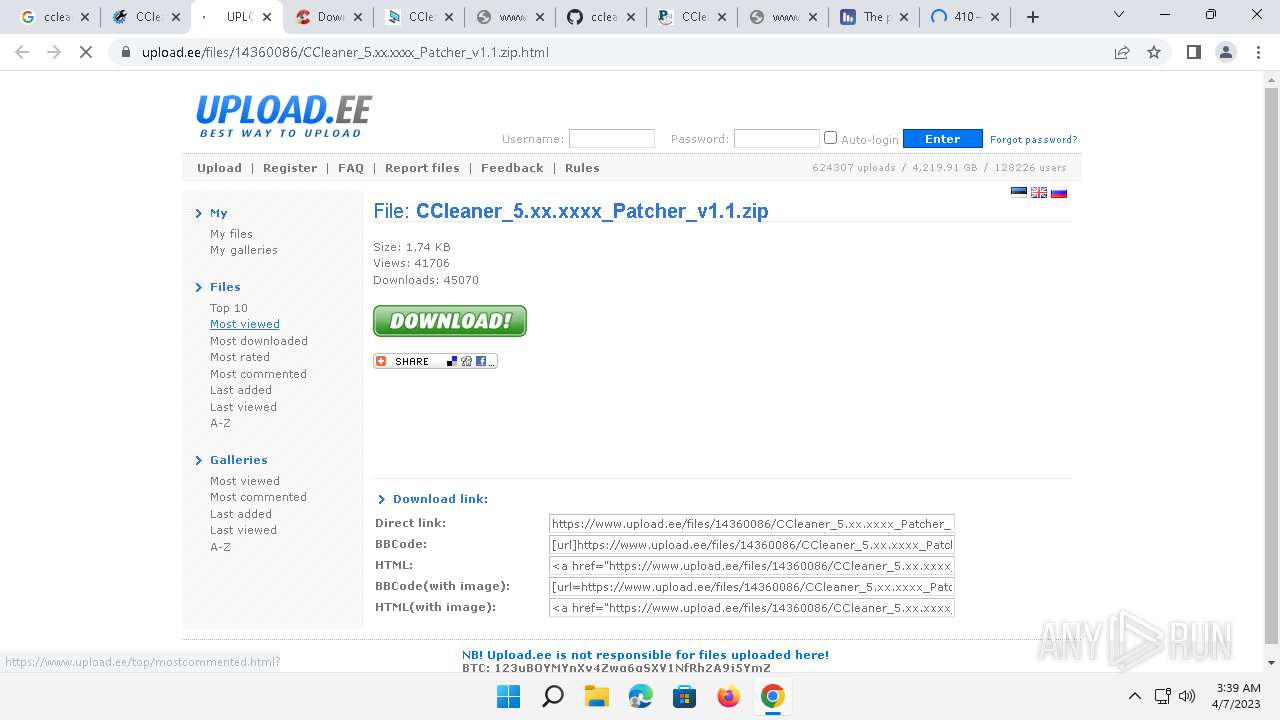
Task: Open Top 10 files link
Action: [229, 308]
